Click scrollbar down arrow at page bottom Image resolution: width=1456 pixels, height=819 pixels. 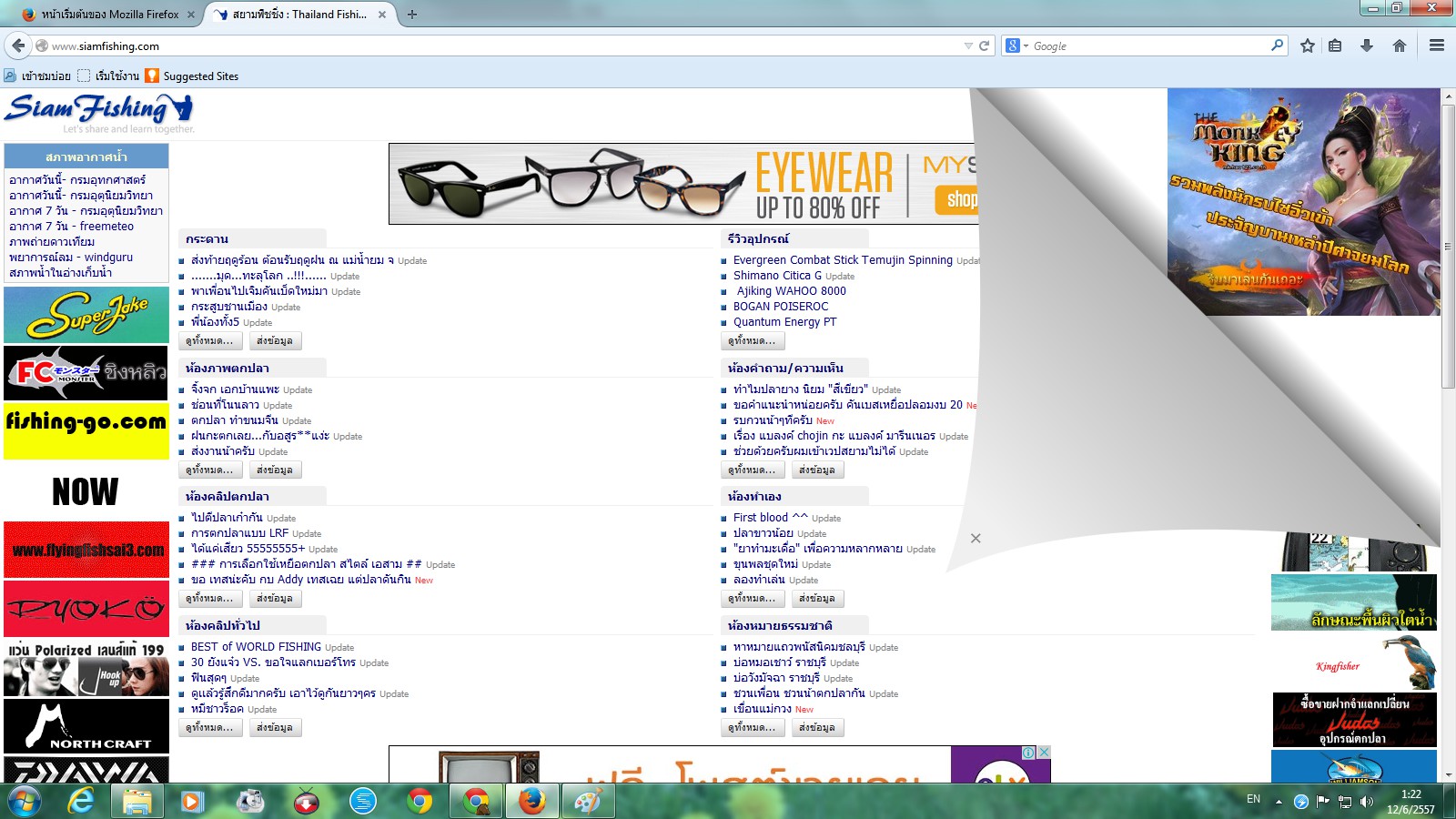click(x=1448, y=775)
